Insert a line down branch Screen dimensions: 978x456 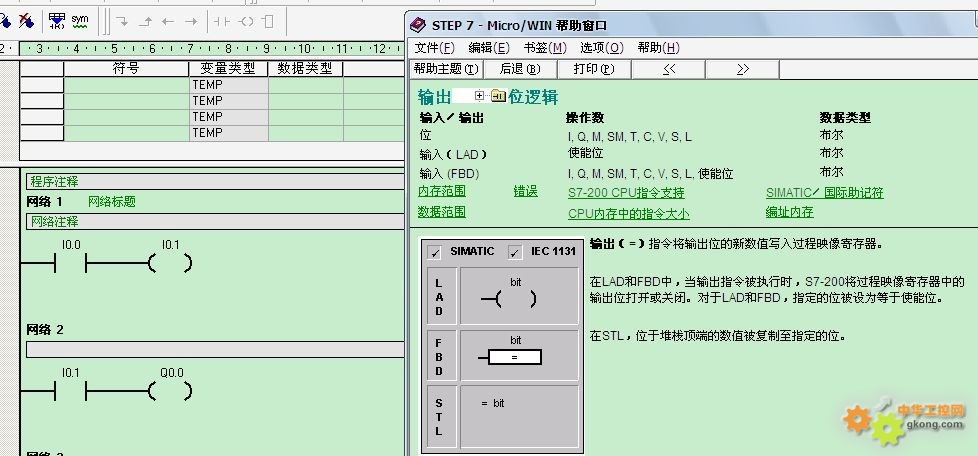coord(122,22)
